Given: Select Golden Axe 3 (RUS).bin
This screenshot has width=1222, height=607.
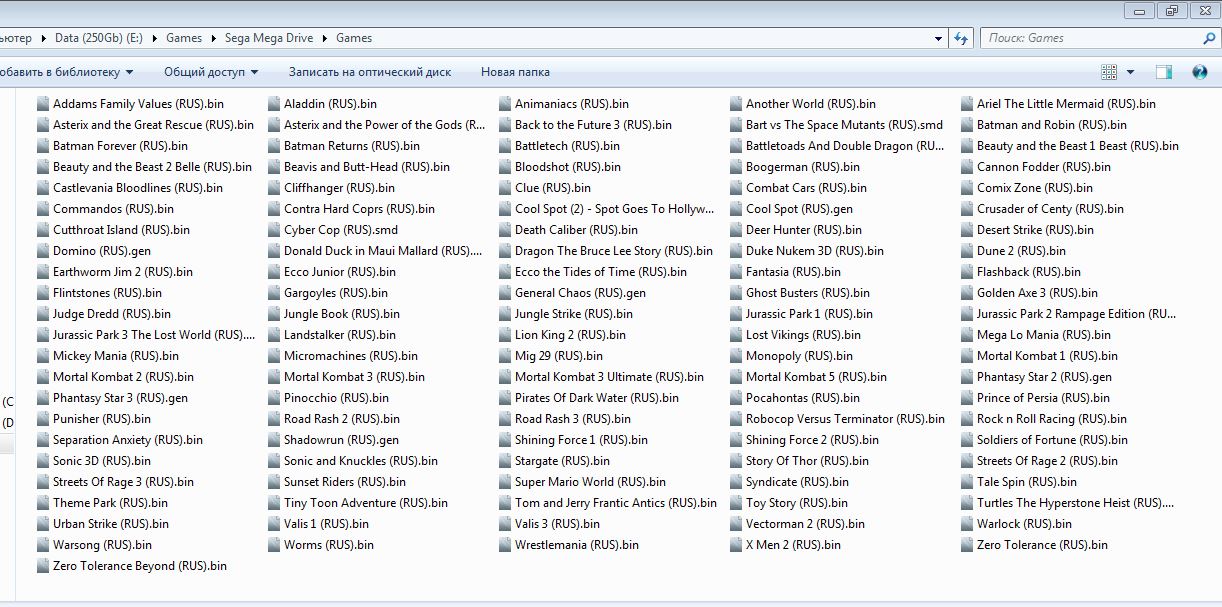Looking at the screenshot, I should pos(1029,293).
